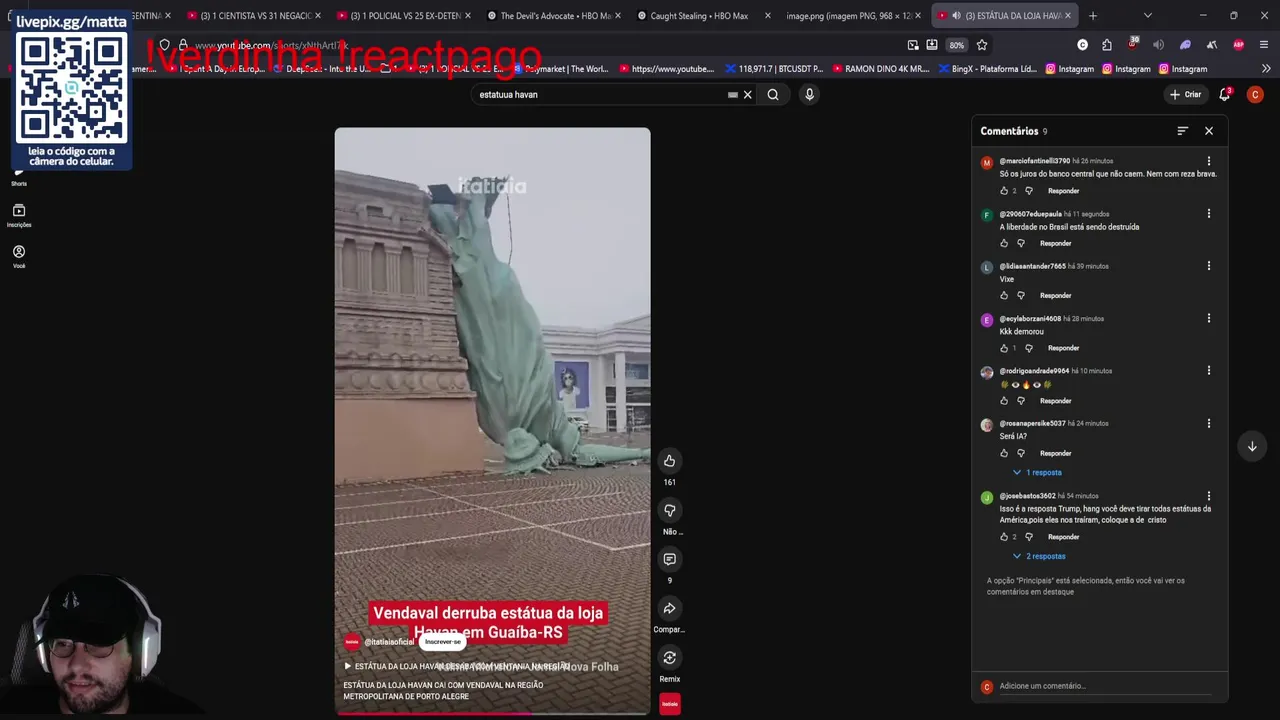1280x720 pixels.
Task: Dislike the josebastos3602 comment
Action: (1029, 537)
